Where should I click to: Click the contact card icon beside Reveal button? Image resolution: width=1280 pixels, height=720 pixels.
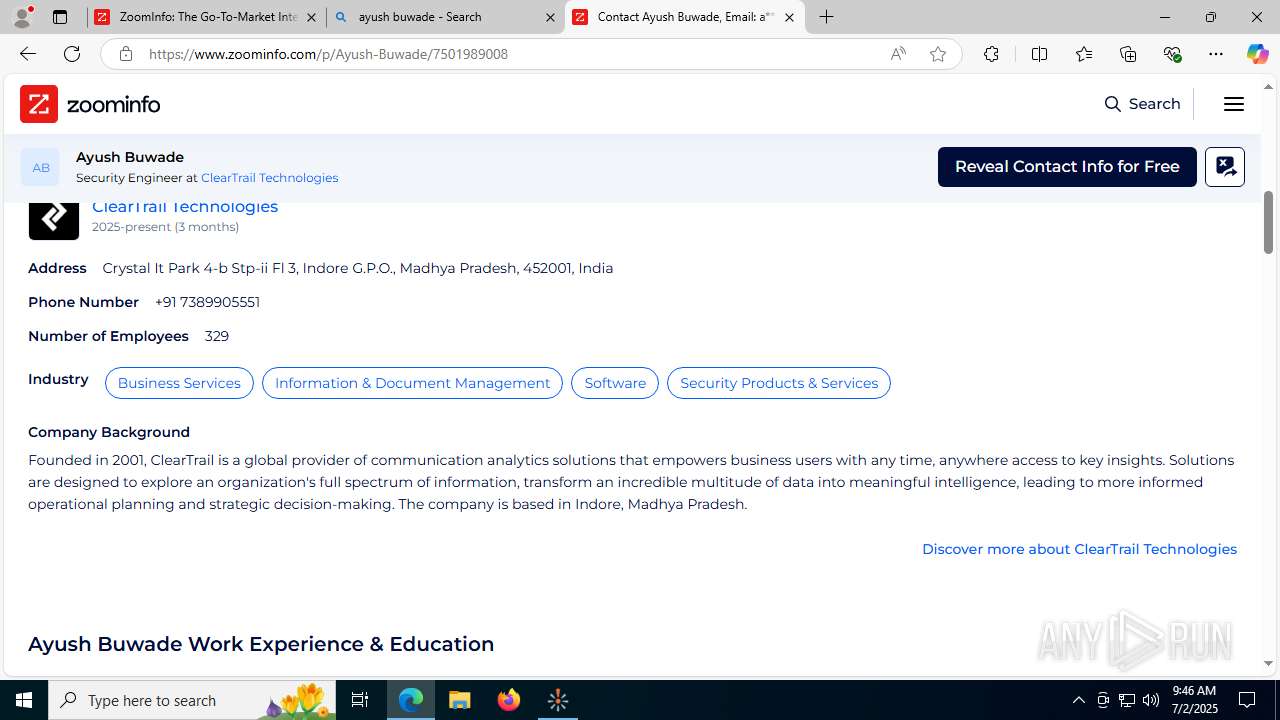(1224, 167)
